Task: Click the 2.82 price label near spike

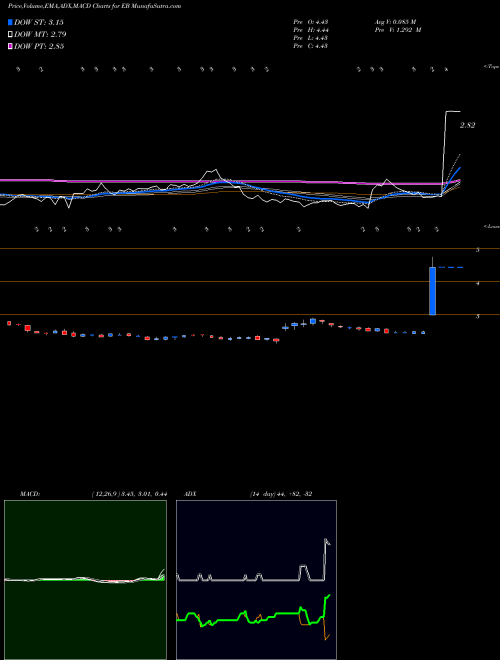Action: click(468, 125)
